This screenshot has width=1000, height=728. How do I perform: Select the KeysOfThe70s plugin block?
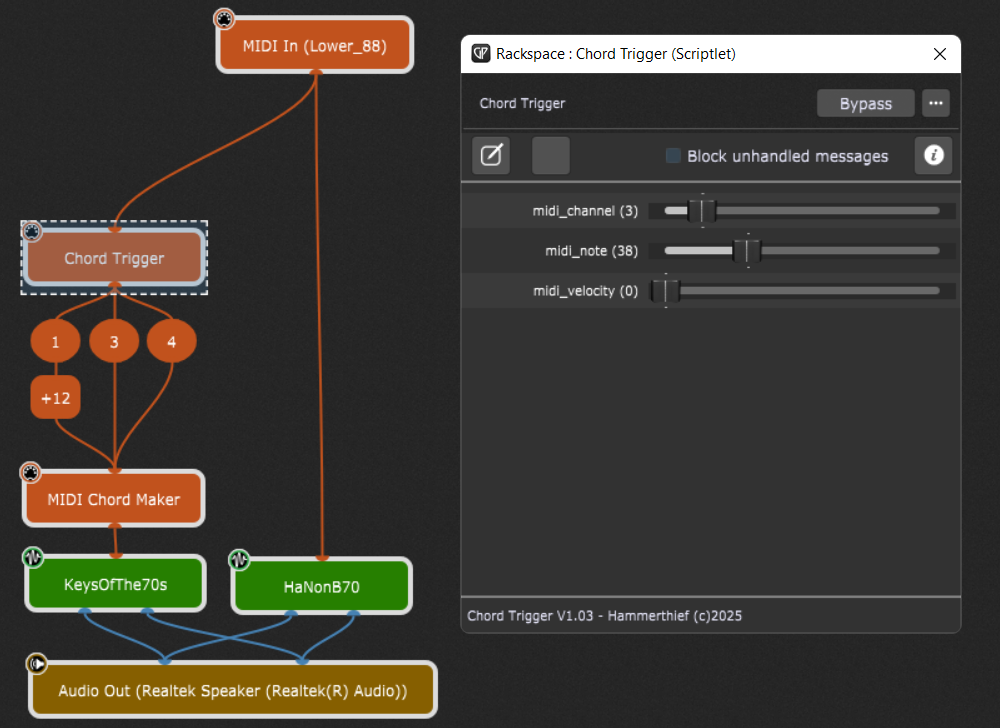pyautogui.click(x=115, y=584)
